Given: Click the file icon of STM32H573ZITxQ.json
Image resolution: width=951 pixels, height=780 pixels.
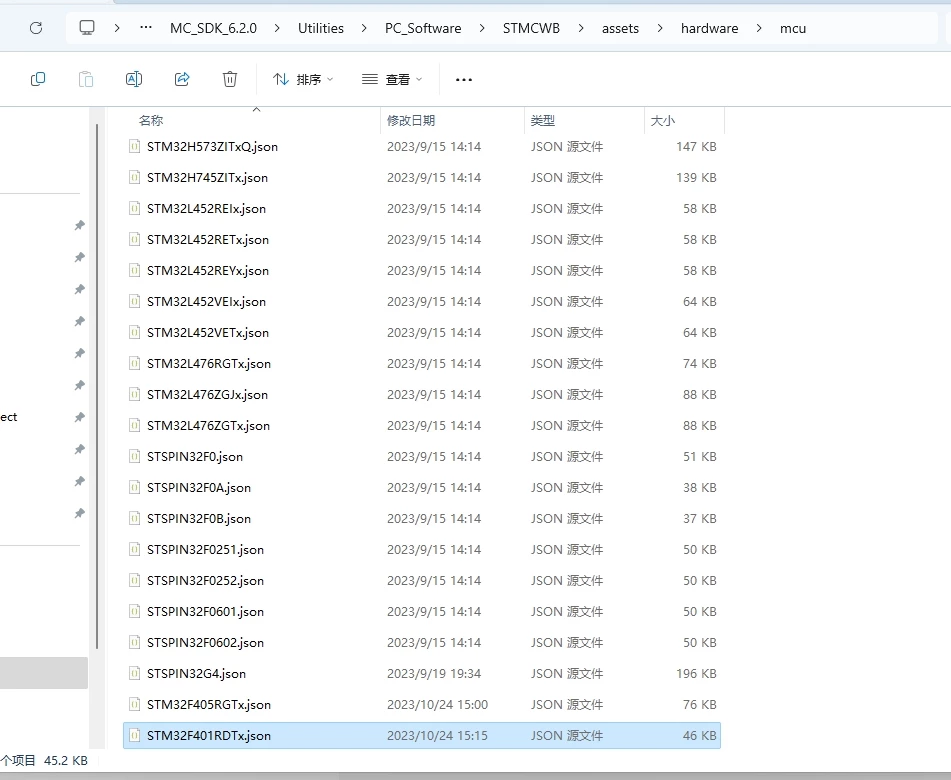Looking at the screenshot, I should (135, 146).
